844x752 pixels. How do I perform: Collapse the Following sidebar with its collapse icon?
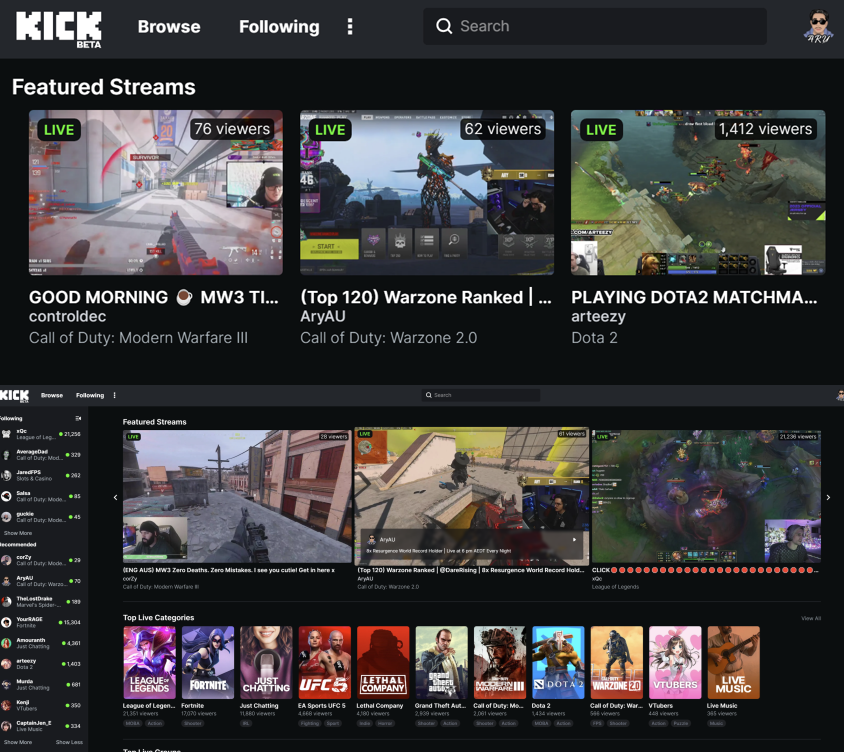(79, 418)
